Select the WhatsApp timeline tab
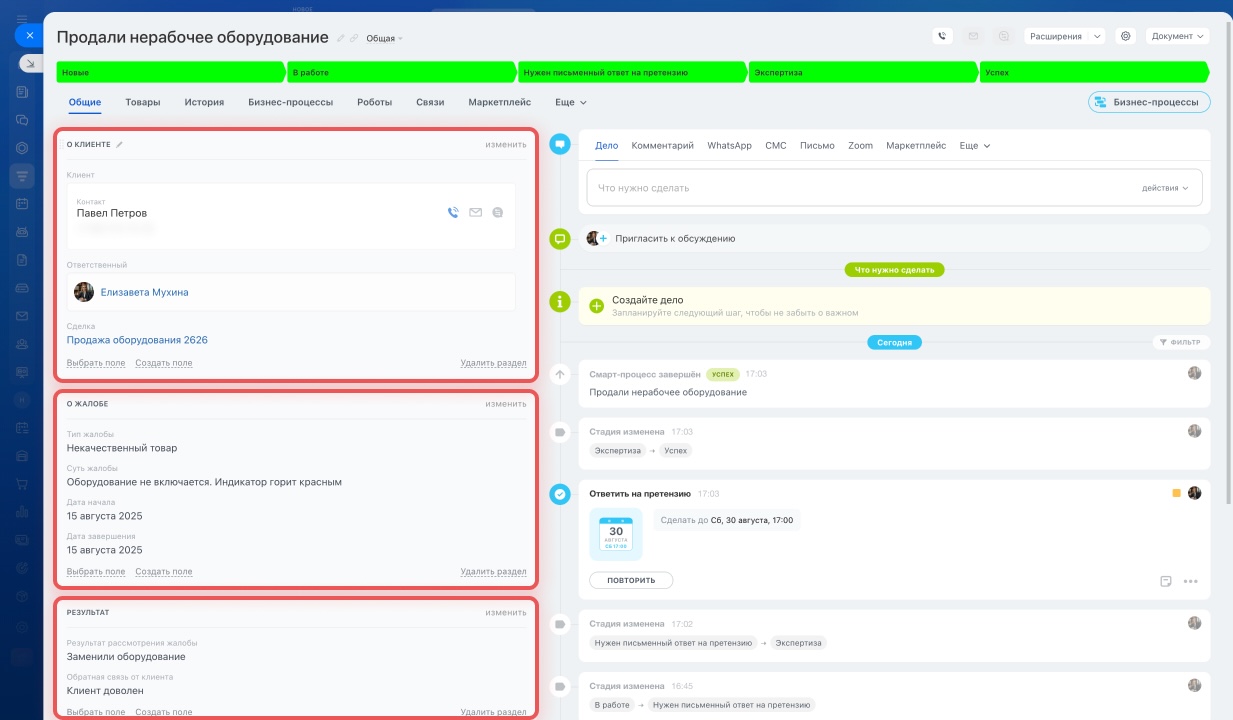Image resolution: width=1233 pixels, height=720 pixels. click(x=729, y=145)
